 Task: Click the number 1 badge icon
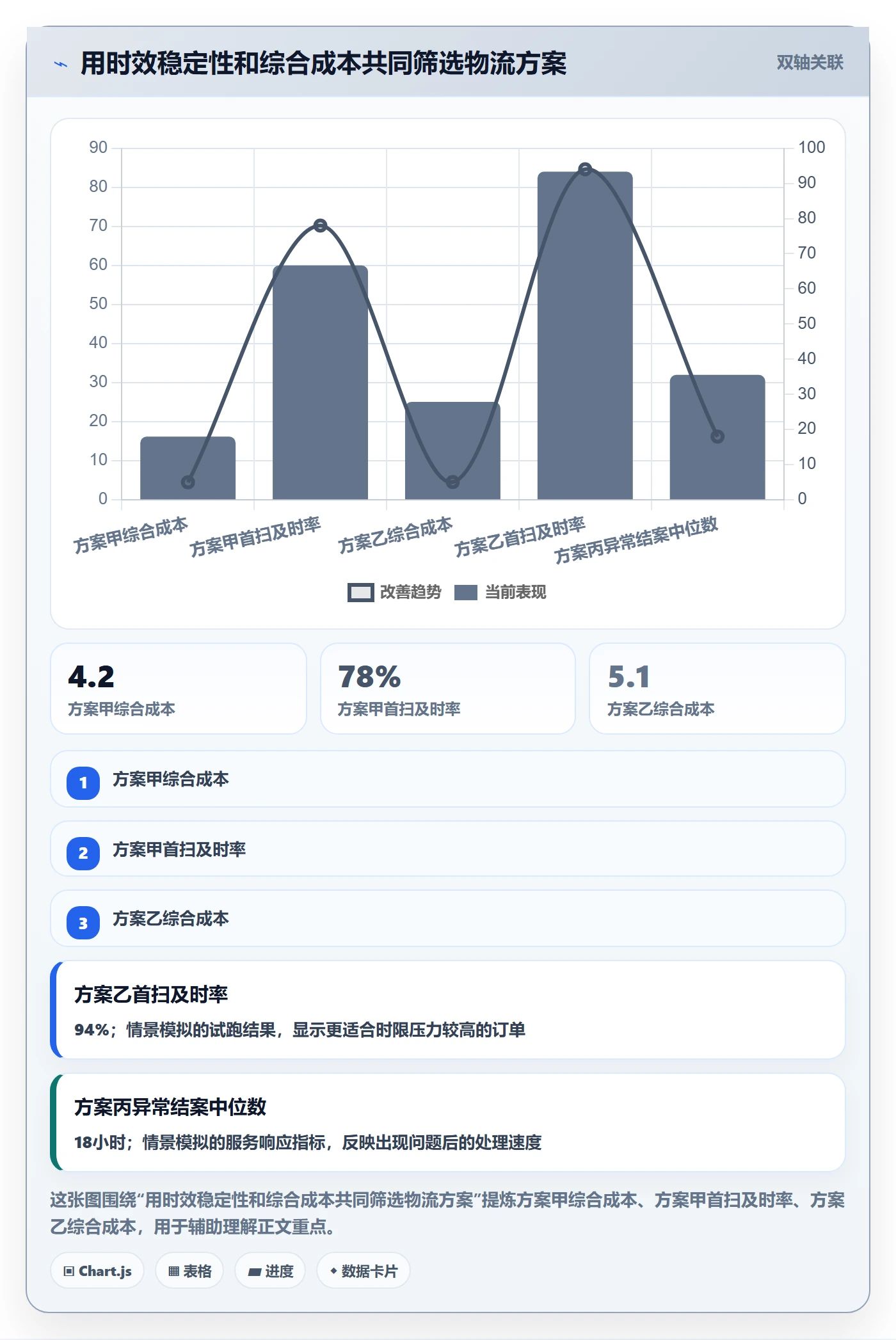pos(83,783)
